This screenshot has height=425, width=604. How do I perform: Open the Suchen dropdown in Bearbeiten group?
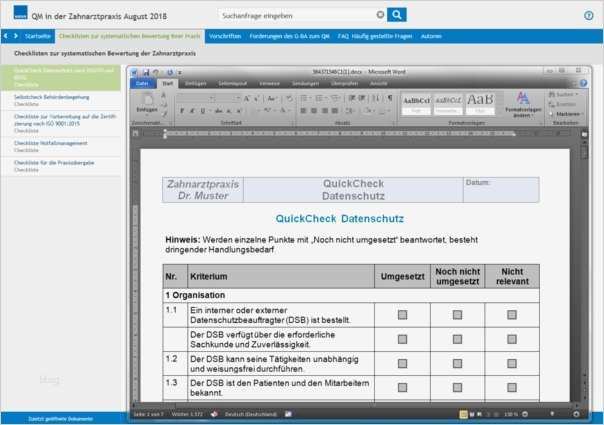(x=563, y=94)
